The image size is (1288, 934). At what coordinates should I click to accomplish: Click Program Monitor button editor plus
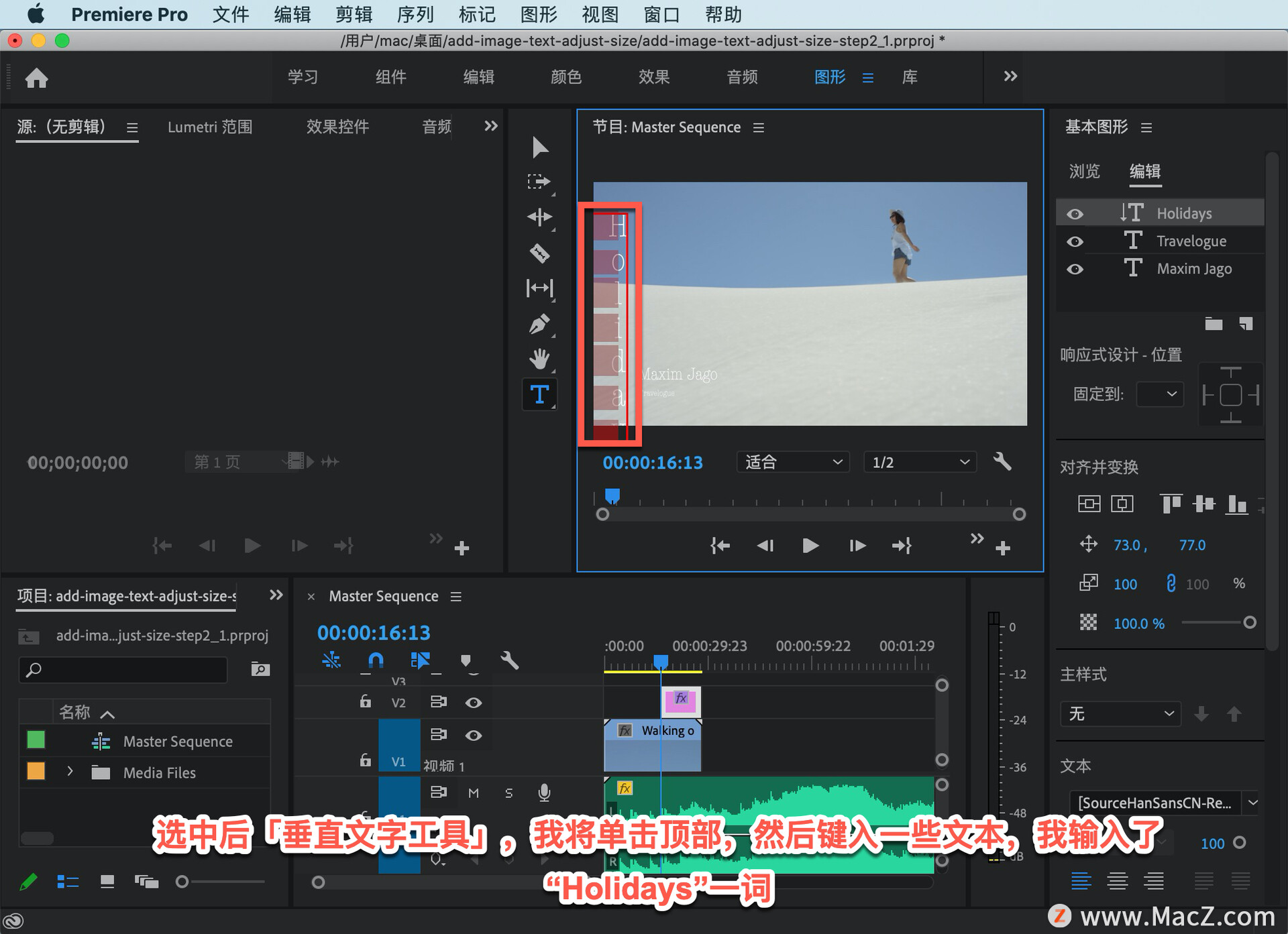point(1003,548)
